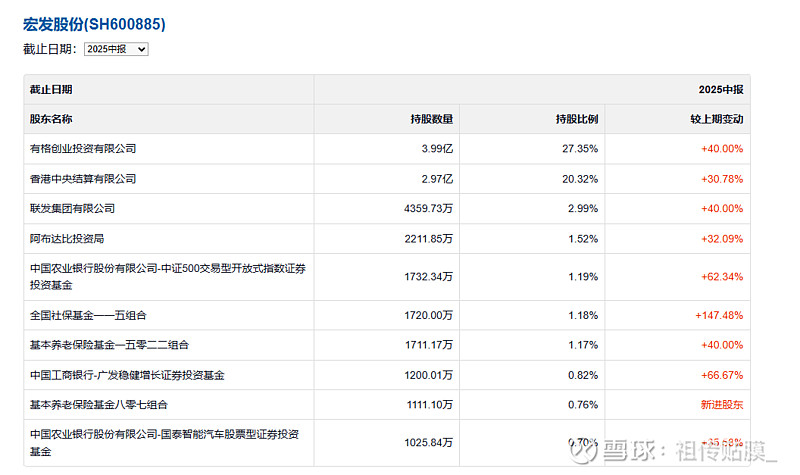
Task: Click 基本养老保险基金一五零二二组合 name
Action: coord(109,345)
